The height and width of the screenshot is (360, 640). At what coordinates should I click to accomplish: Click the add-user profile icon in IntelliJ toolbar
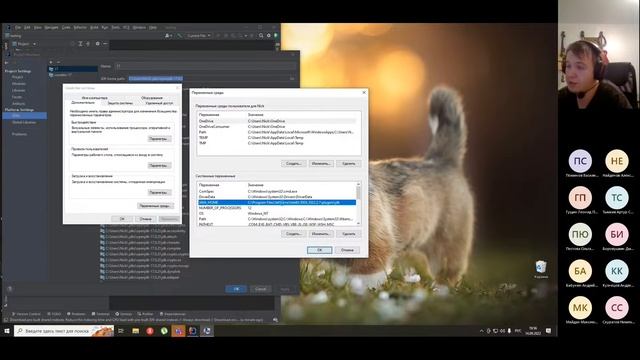(167, 36)
